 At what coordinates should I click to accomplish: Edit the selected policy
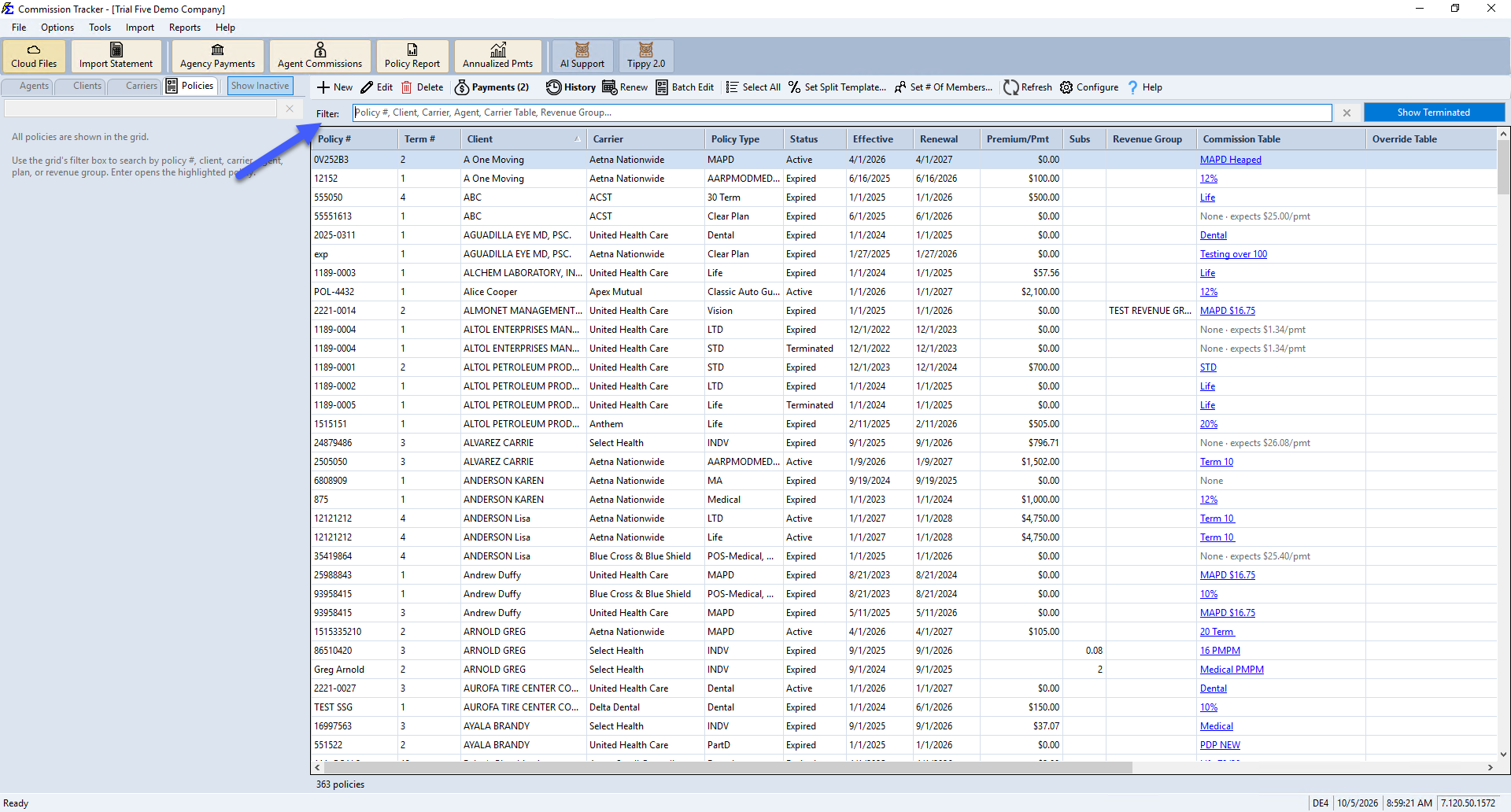point(377,87)
